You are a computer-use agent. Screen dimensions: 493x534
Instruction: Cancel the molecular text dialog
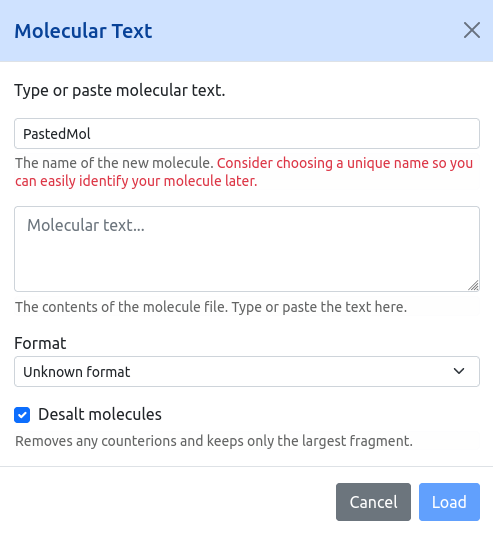373,502
